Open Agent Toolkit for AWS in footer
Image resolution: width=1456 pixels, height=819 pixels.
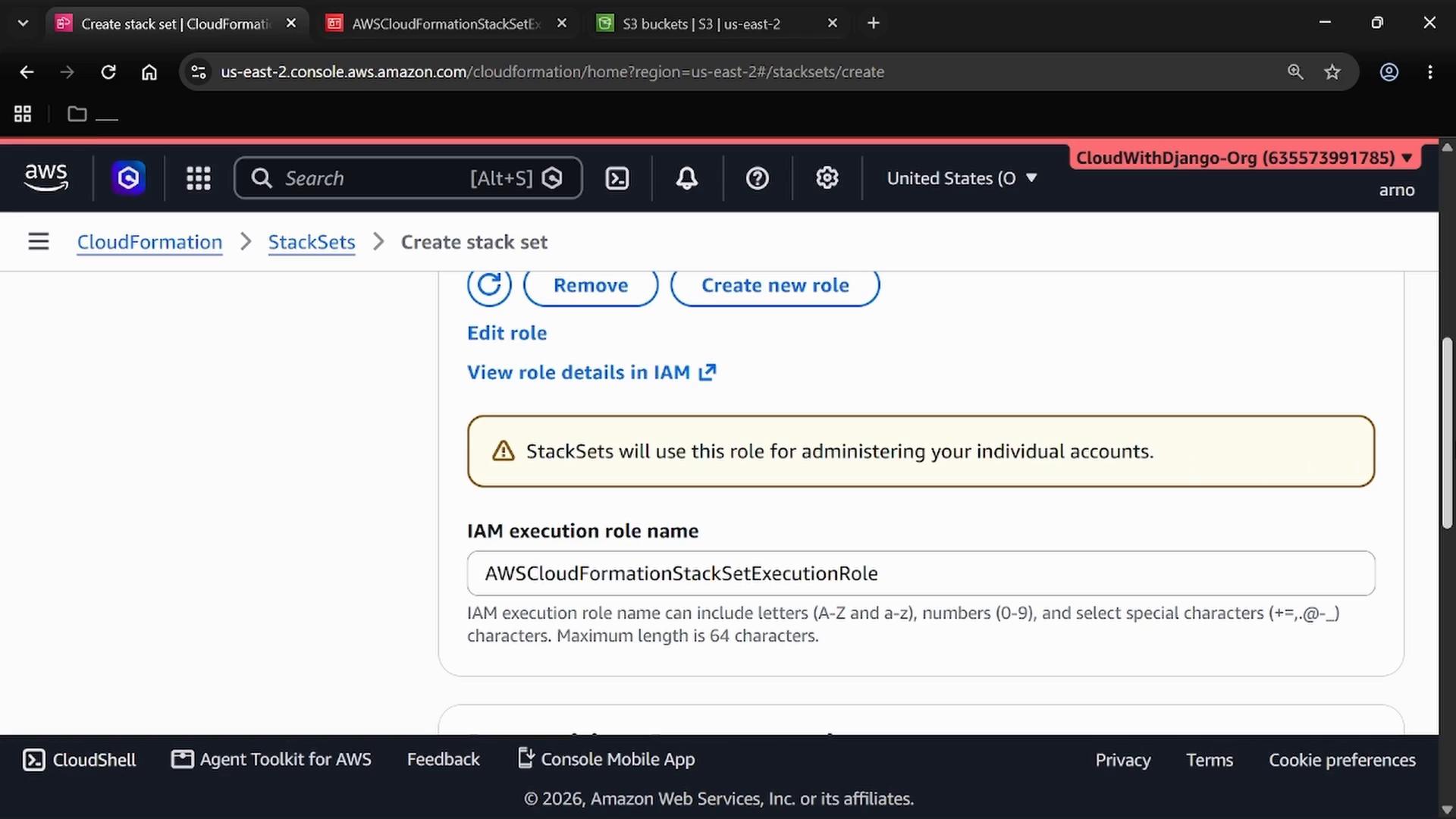tap(271, 760)
